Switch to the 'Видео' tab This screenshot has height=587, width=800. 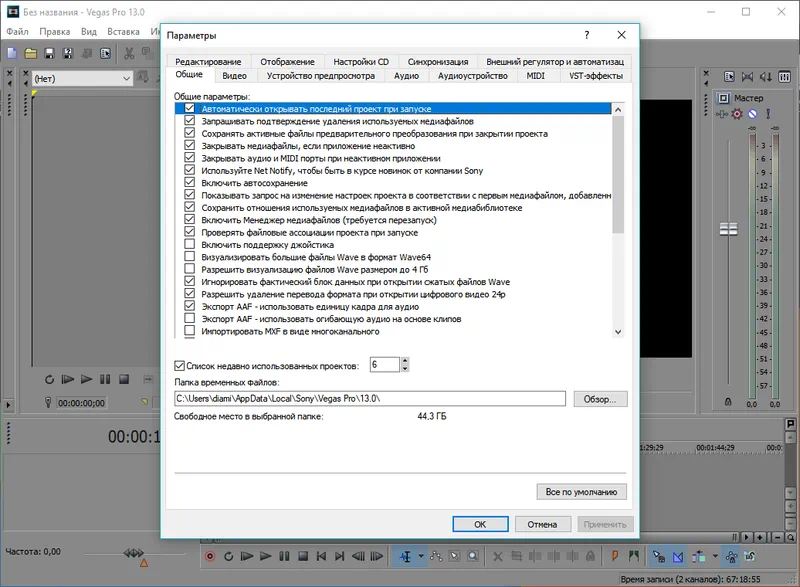click(x=234, y=76)
